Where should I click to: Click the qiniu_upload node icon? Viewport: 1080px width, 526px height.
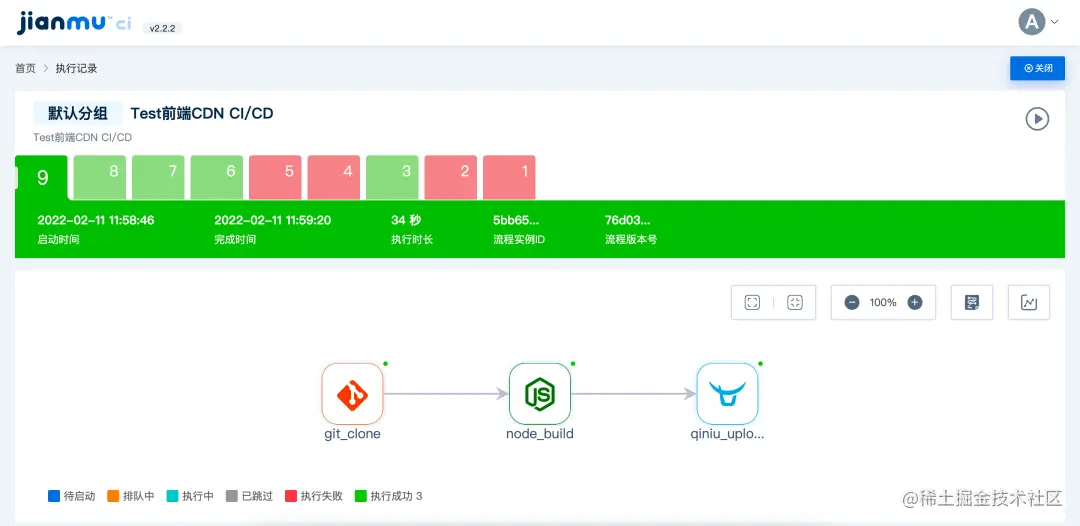727,394
